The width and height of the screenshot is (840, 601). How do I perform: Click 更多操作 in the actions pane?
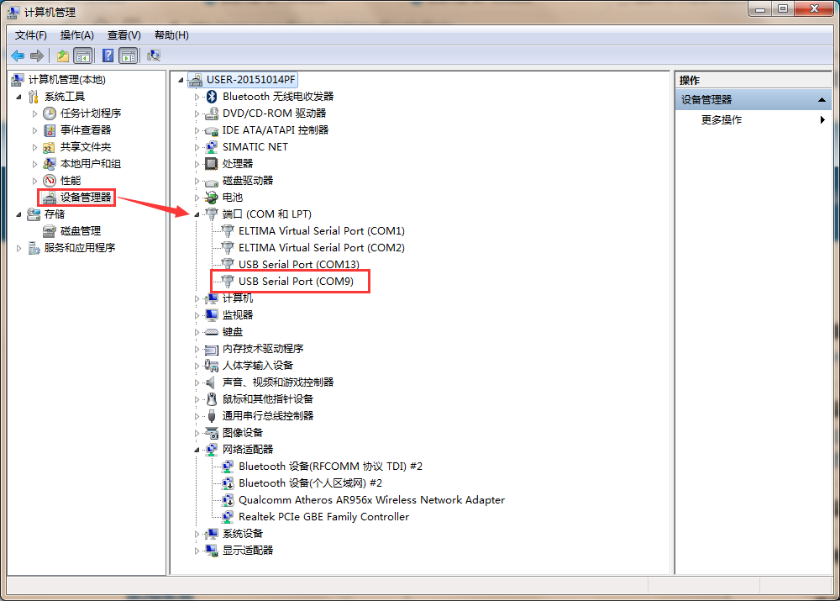722,120
